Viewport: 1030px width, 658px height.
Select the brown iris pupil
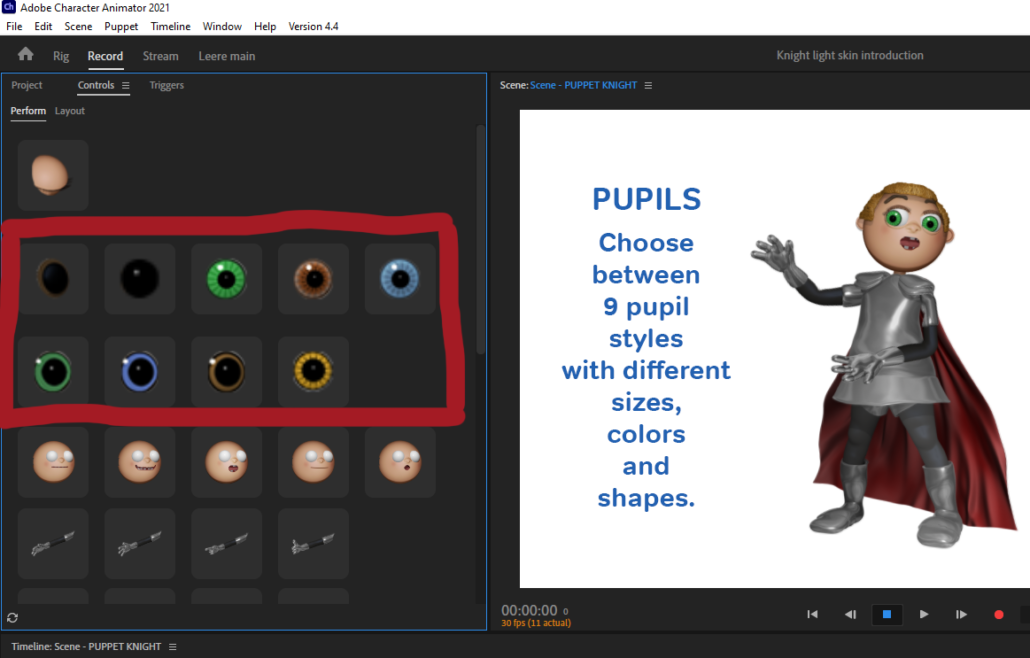[313, 278]
